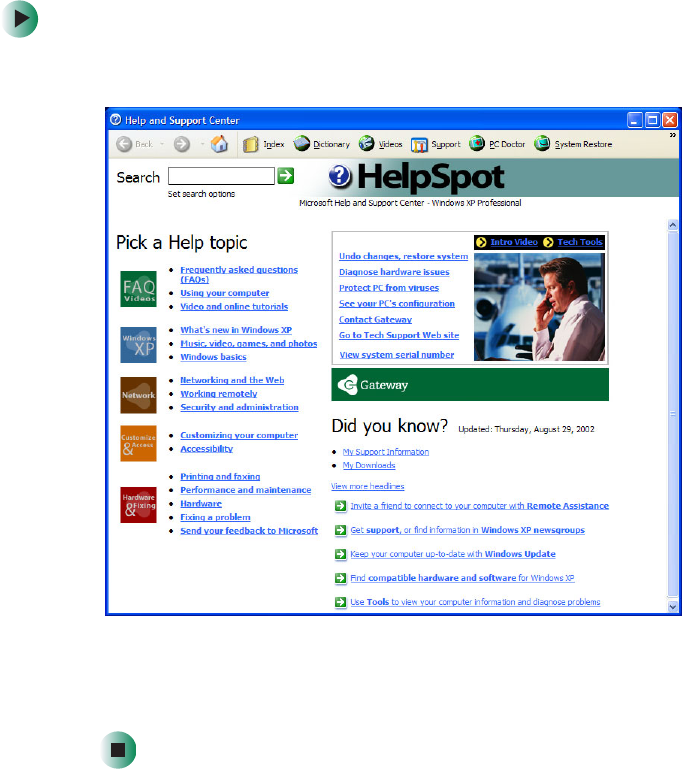Open Security and administration link

[x=239, y=407]
